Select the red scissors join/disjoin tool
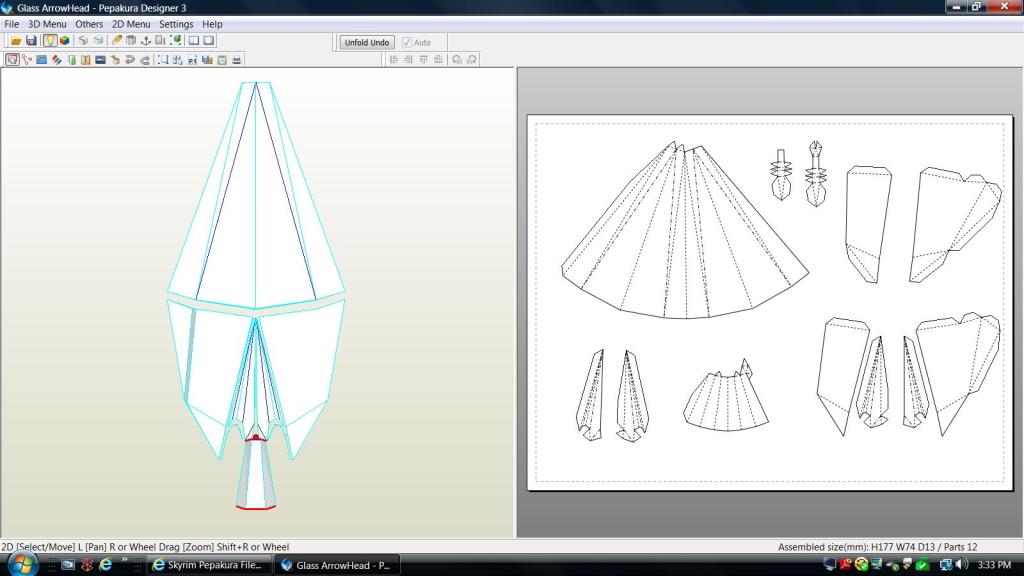This screenshot has height=576, width=1024. click(27, 60)
